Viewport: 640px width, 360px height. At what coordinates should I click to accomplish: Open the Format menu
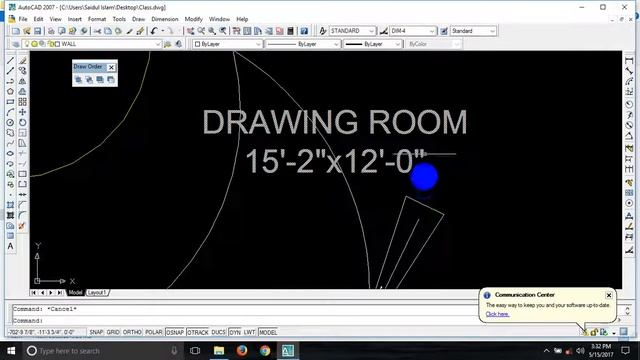[x=97, y=19]
